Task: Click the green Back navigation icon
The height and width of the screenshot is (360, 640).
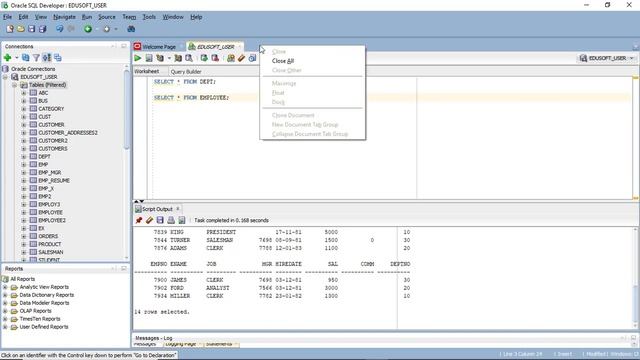Action: (88, 29)
